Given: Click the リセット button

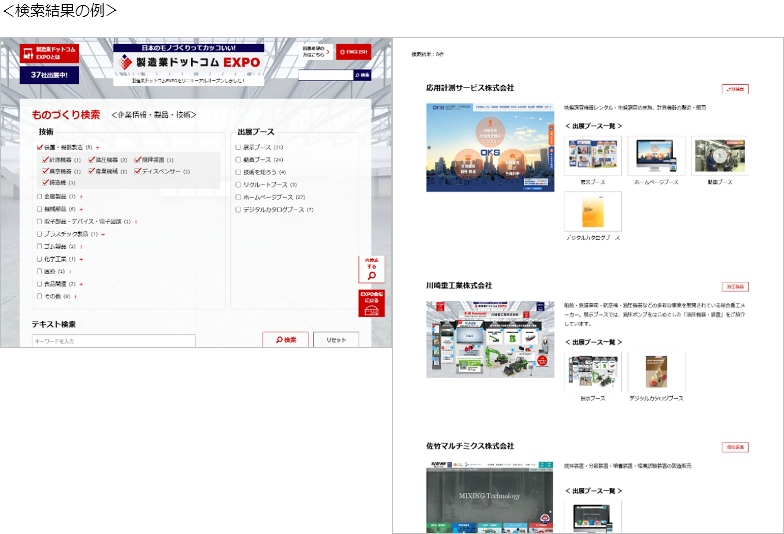Looking at the screenshot, I should point(336,340).
